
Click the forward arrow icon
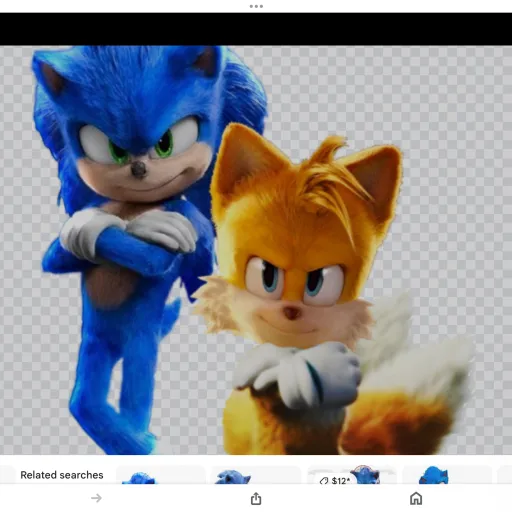click(x=96, y=498)
